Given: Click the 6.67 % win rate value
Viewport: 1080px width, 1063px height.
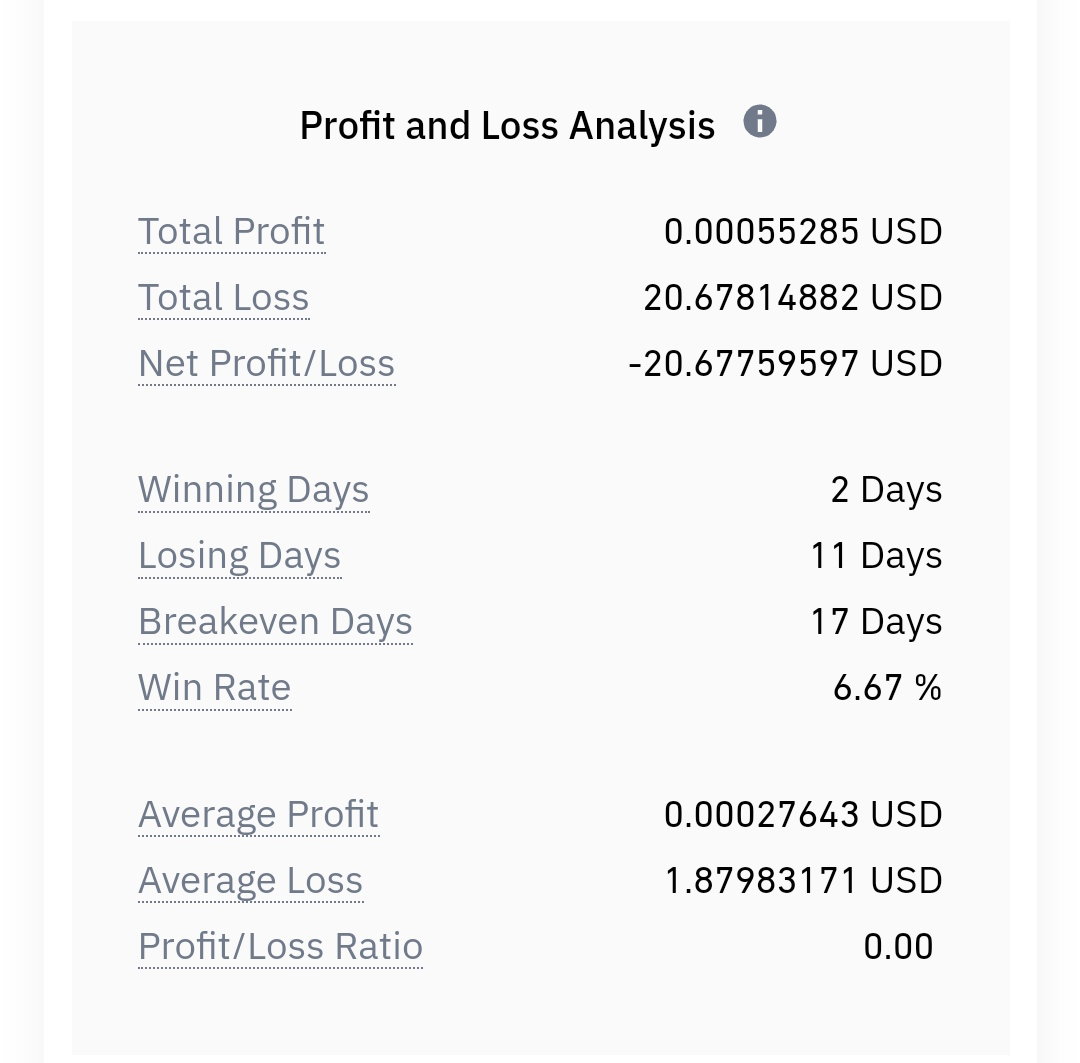Looking at the screenshot, I should [x=887, y=688].
